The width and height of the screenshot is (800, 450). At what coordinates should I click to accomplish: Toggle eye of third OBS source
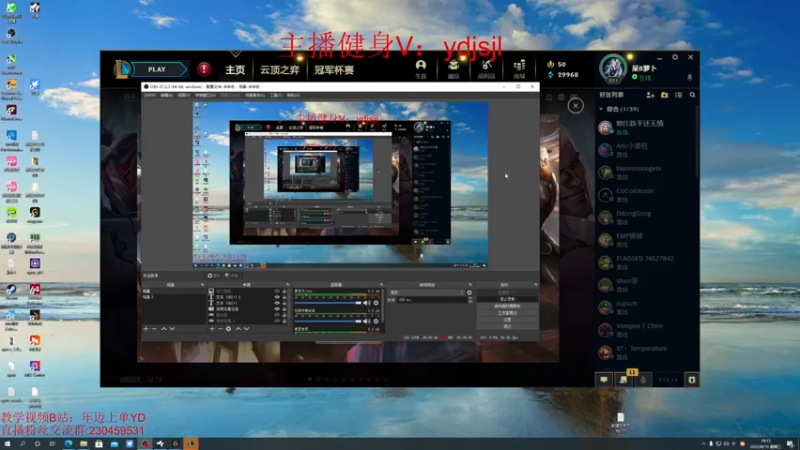click(x=277, y=303)
